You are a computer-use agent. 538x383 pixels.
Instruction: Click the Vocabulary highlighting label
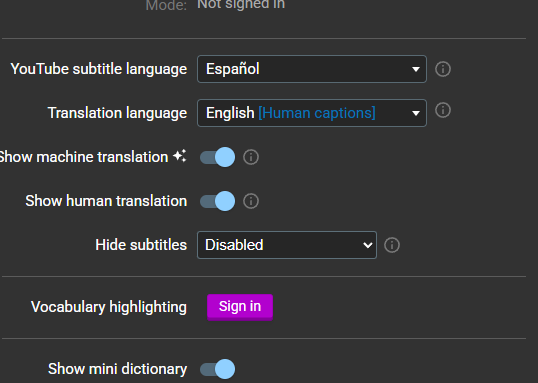point(109,307)
